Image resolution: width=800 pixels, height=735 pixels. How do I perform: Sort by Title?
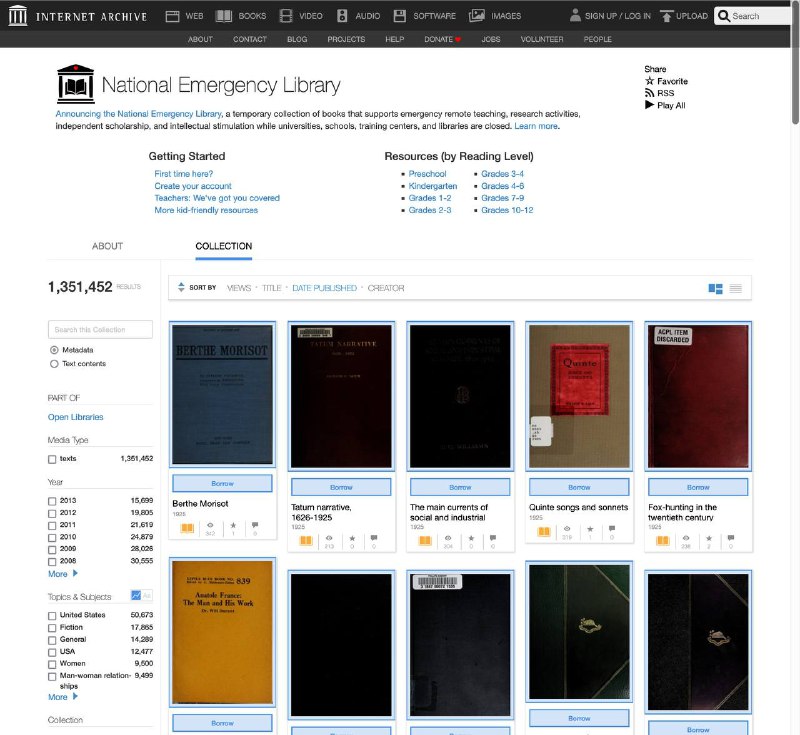tap(271, 288)
